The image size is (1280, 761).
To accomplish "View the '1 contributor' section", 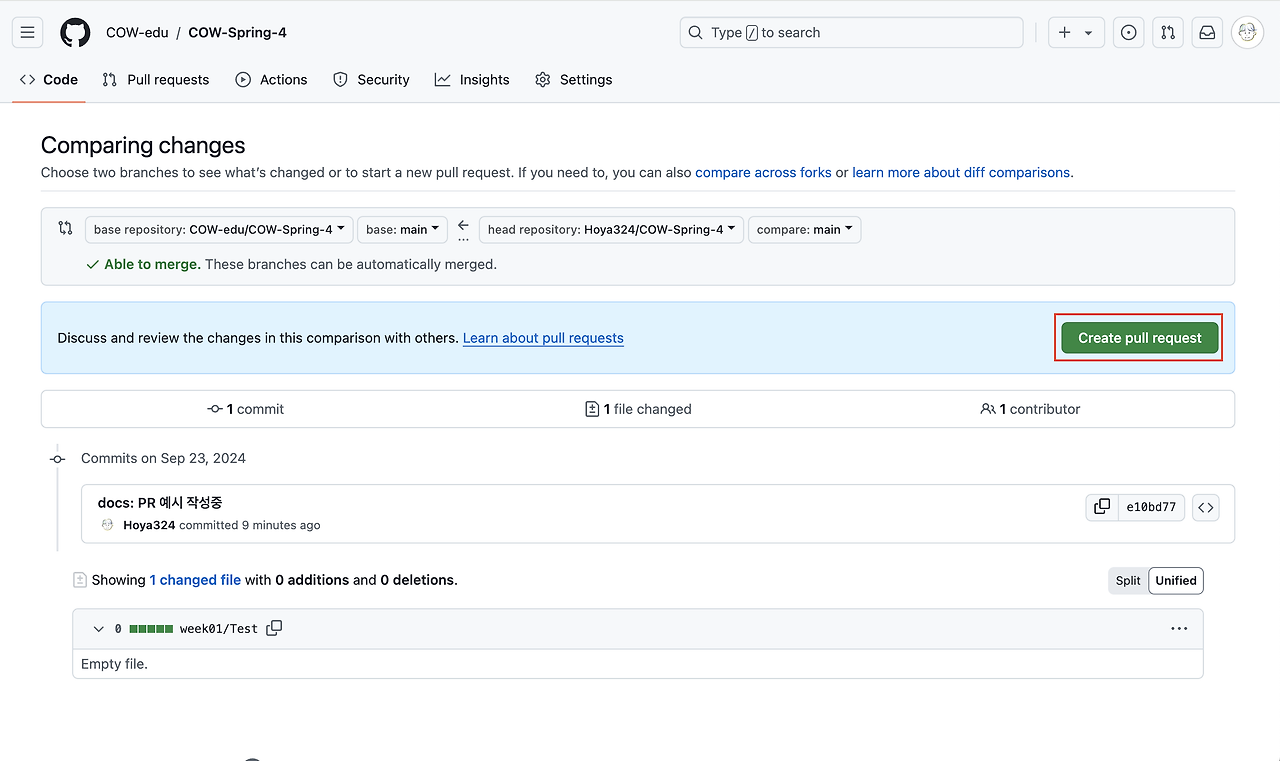I will point(1030,409).
